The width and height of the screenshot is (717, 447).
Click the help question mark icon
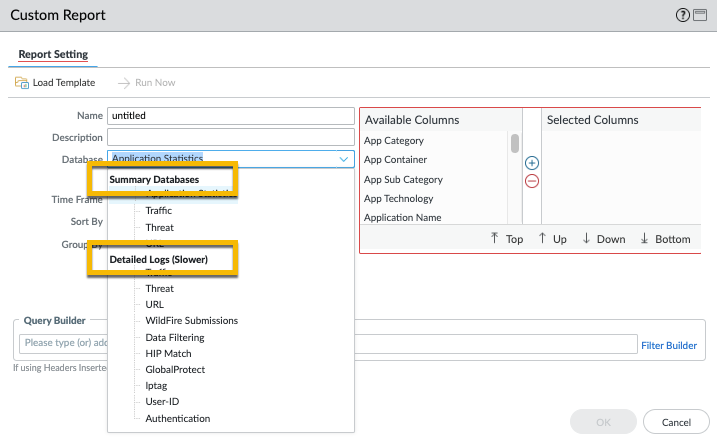(683, 15)
